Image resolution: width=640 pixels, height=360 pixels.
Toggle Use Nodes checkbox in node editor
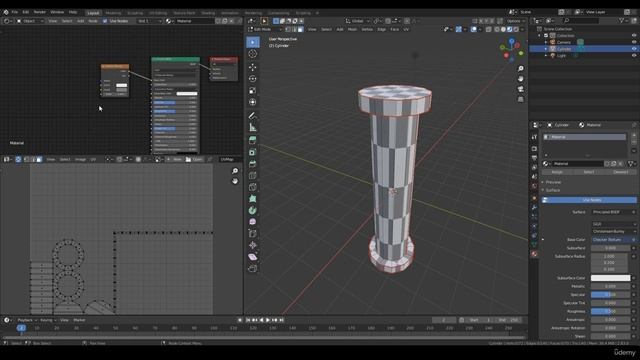click(x=105, y=21)
